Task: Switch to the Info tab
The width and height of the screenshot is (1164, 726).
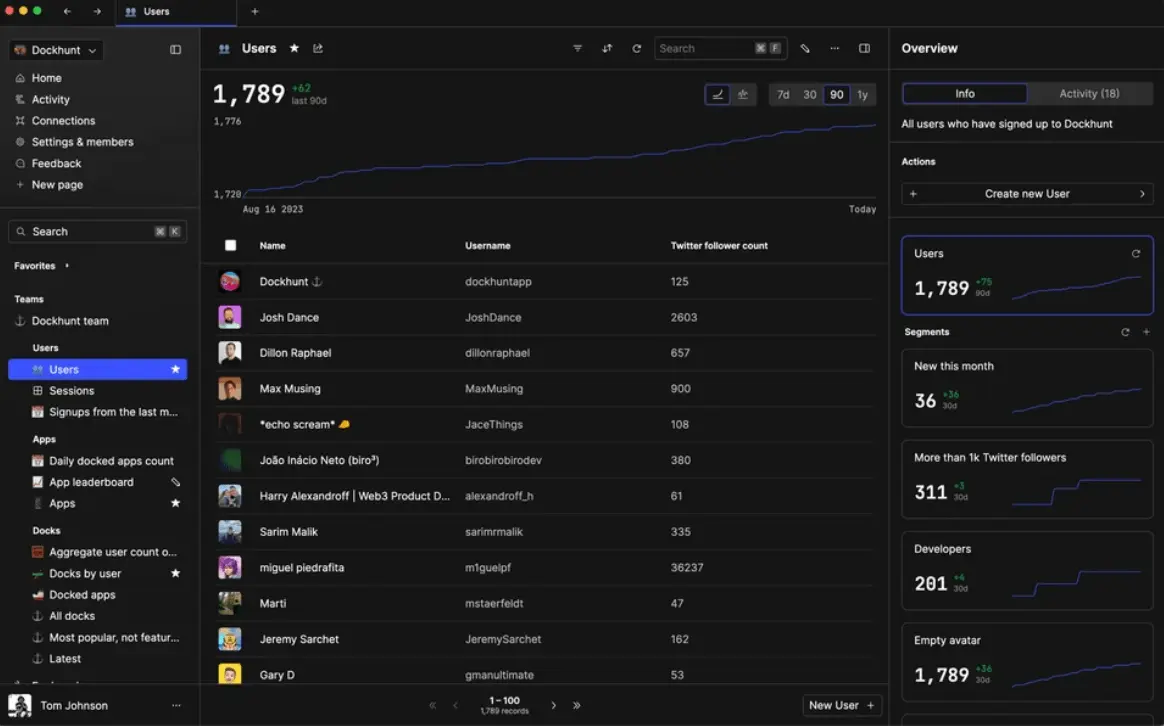Action: pyautogui.click(x=965, y=94)
